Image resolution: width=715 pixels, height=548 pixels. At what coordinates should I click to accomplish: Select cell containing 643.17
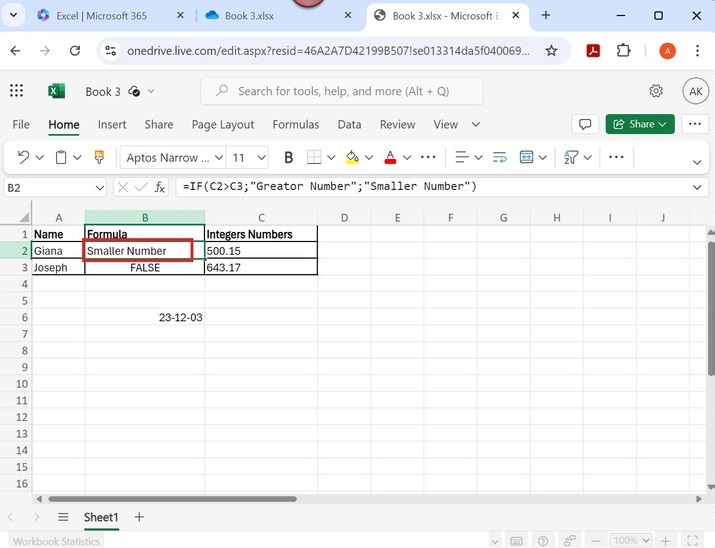coord(261,267)
